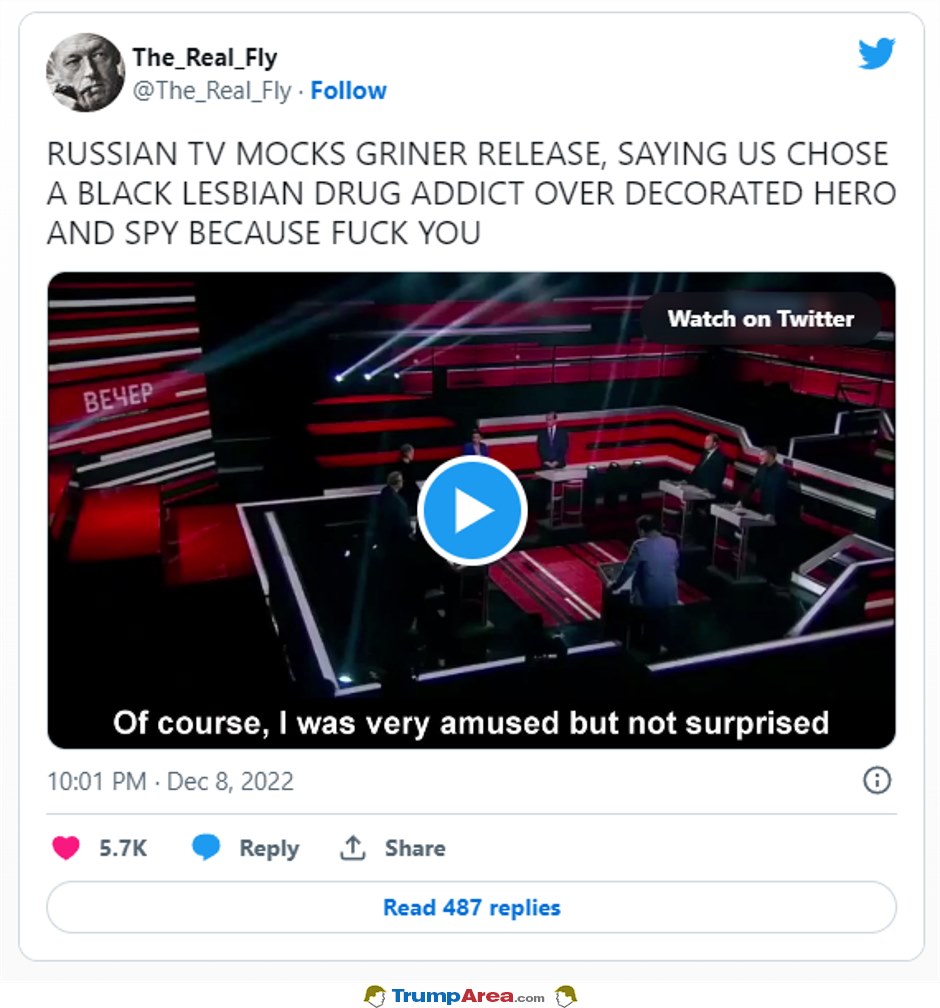Open the The_Real_Fly display name link
Screen dimensions: 940x1008
click(205, 58)
